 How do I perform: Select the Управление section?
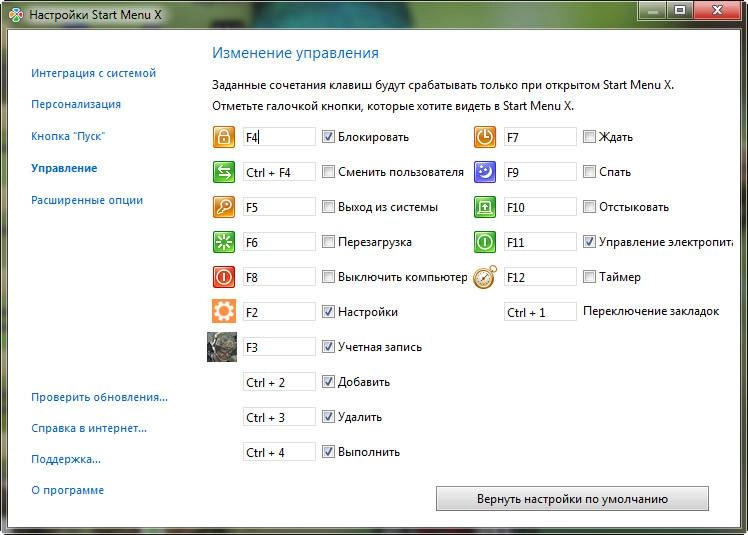tap(64, 168)
